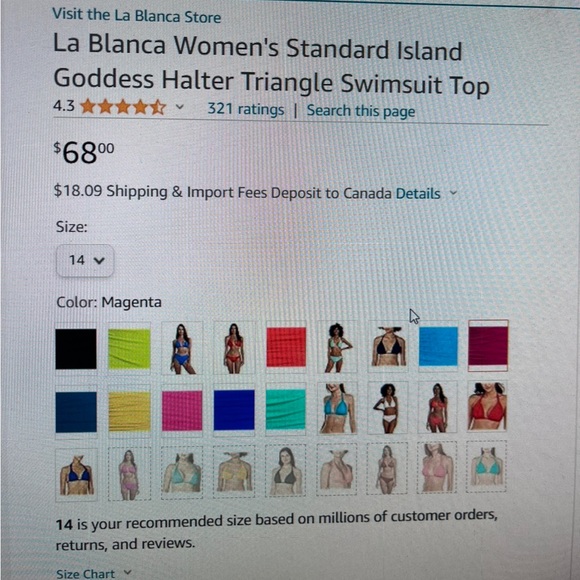Select the blue bikini model thumbnail in first row
Screen dimensions: 580x580
pyautogui.click(x=182, y=348)
